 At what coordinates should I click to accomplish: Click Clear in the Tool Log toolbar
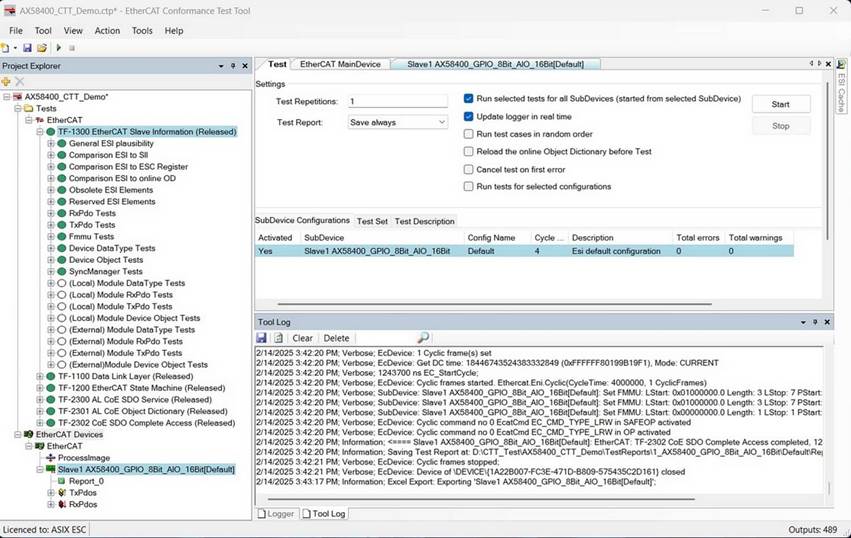[x=302, y=338]
